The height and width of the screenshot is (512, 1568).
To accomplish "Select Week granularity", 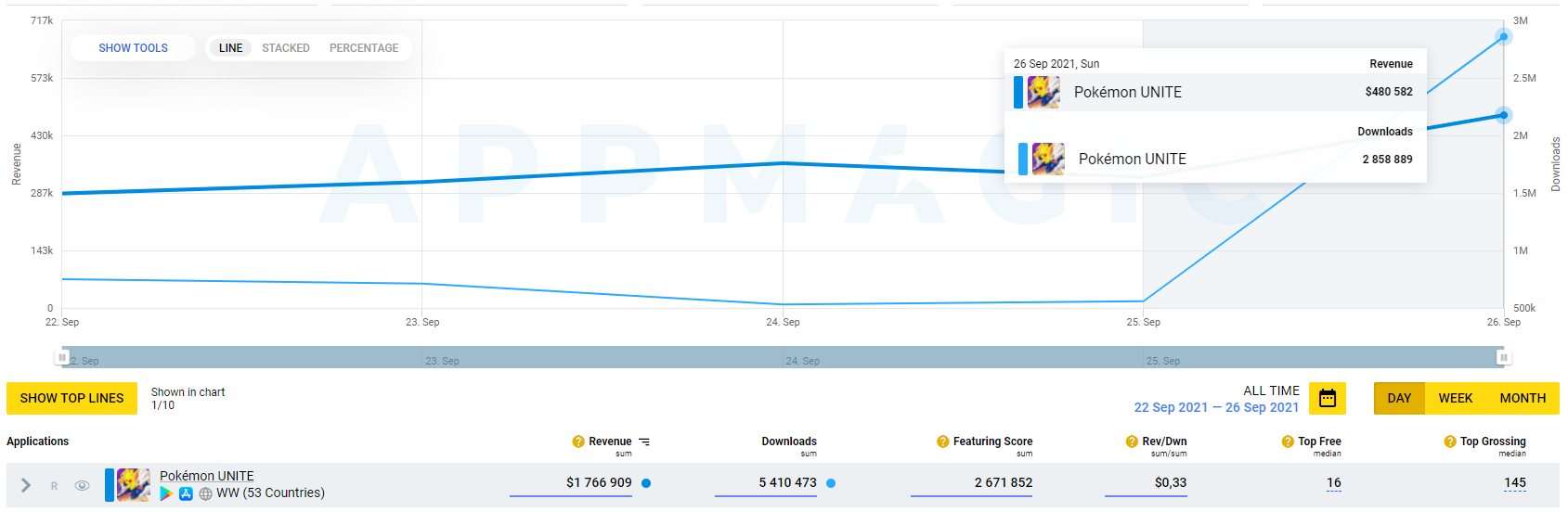I will coord(1455,398).
